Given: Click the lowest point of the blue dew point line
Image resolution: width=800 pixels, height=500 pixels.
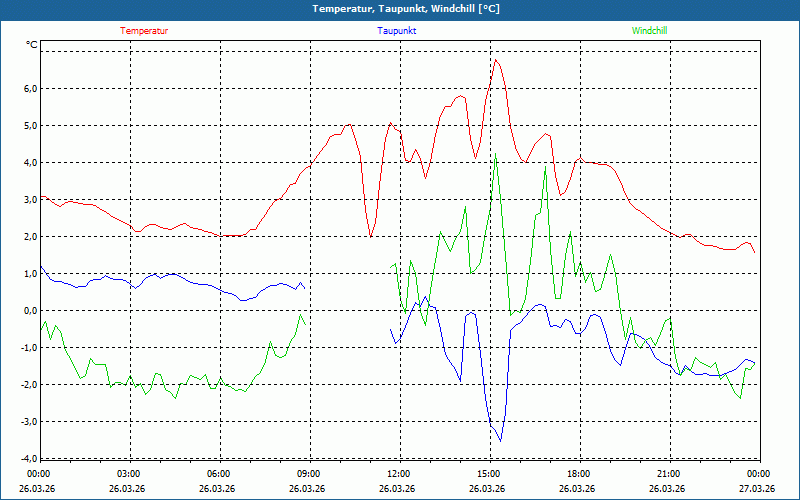Looking at the screenshot, I should tap(500, 440).
